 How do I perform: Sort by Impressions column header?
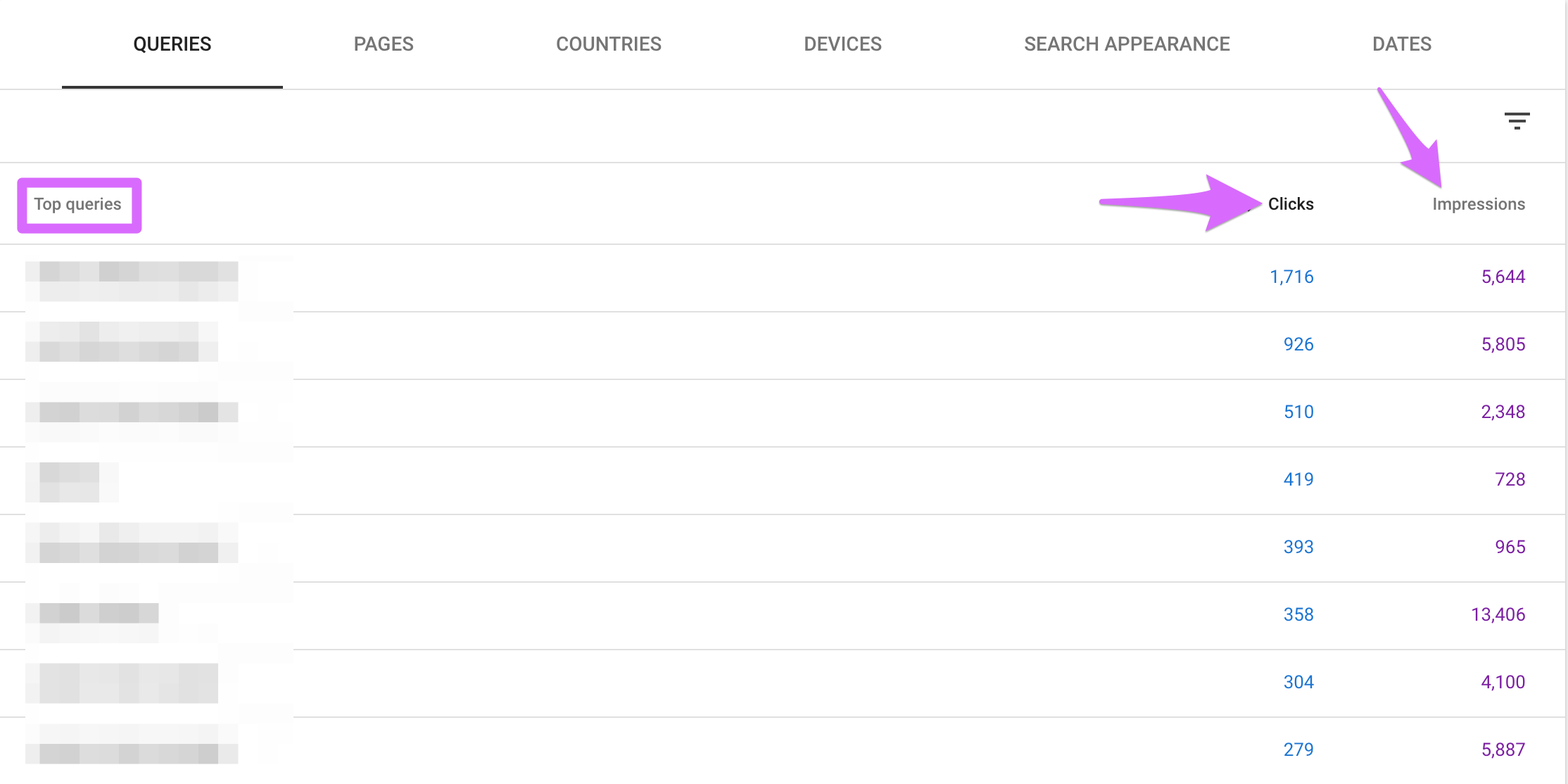click(x=1479, y=204)
